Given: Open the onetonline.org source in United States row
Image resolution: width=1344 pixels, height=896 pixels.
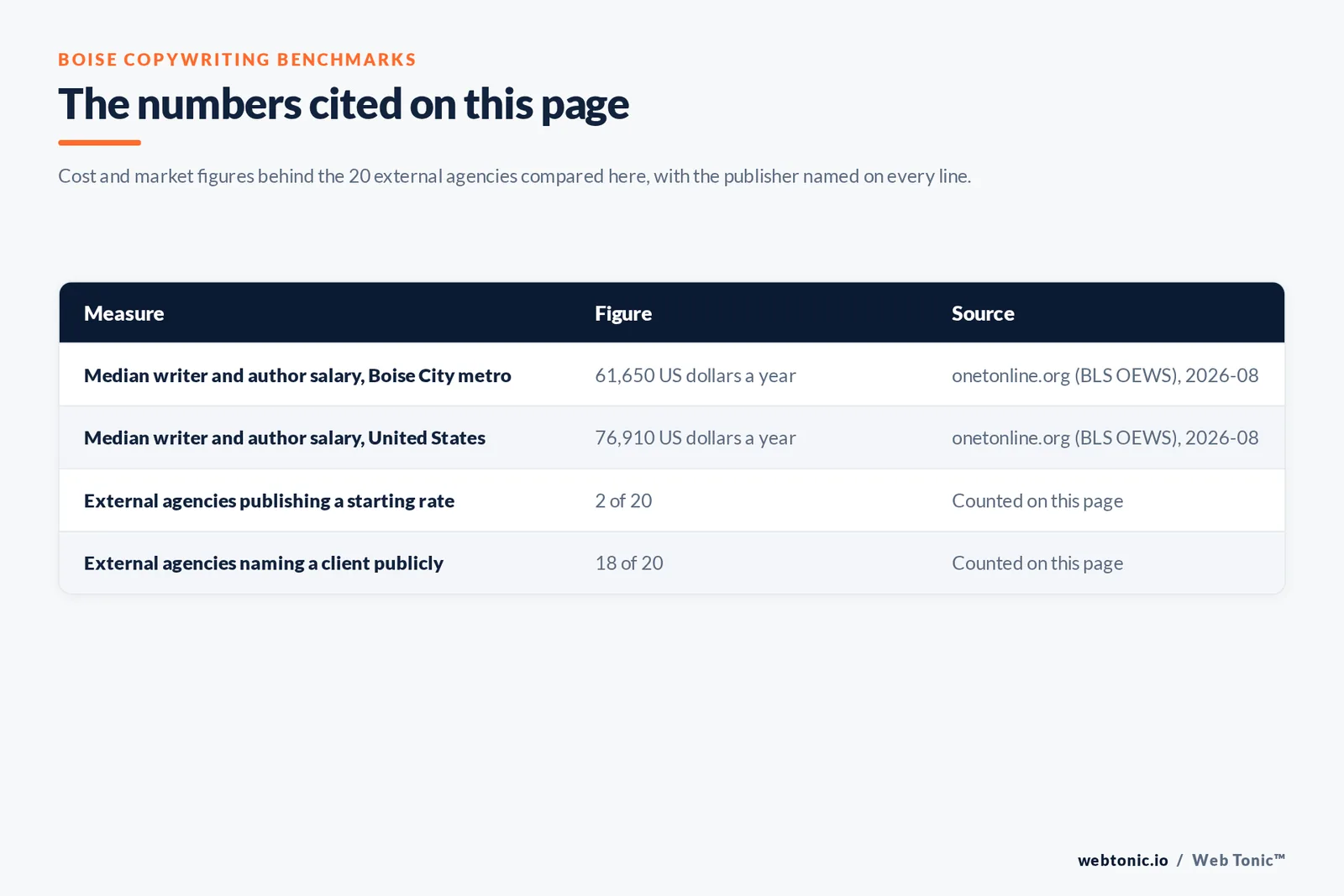Looking at the screenshot, I should pyautogui.click(x=1105, y=438).
